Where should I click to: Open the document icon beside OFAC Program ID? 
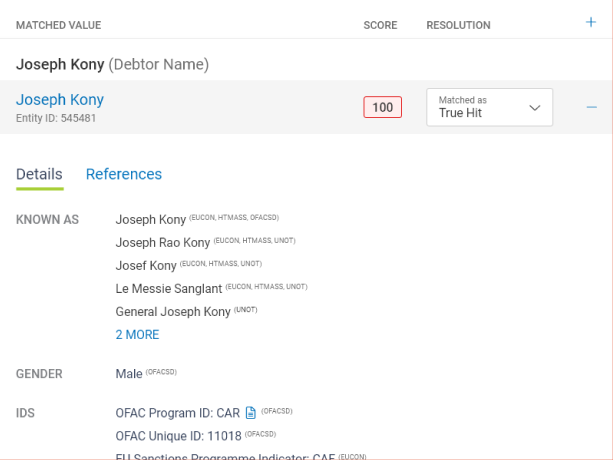click(251, 412)
